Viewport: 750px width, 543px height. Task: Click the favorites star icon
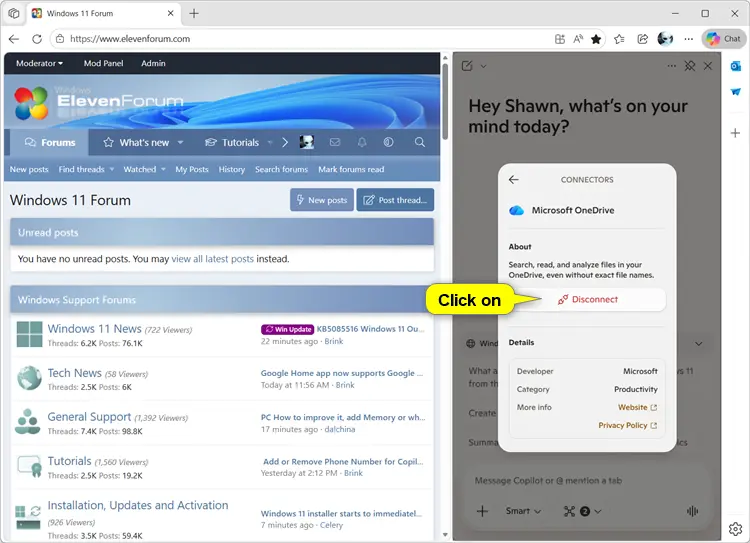[x=596, y=39]
